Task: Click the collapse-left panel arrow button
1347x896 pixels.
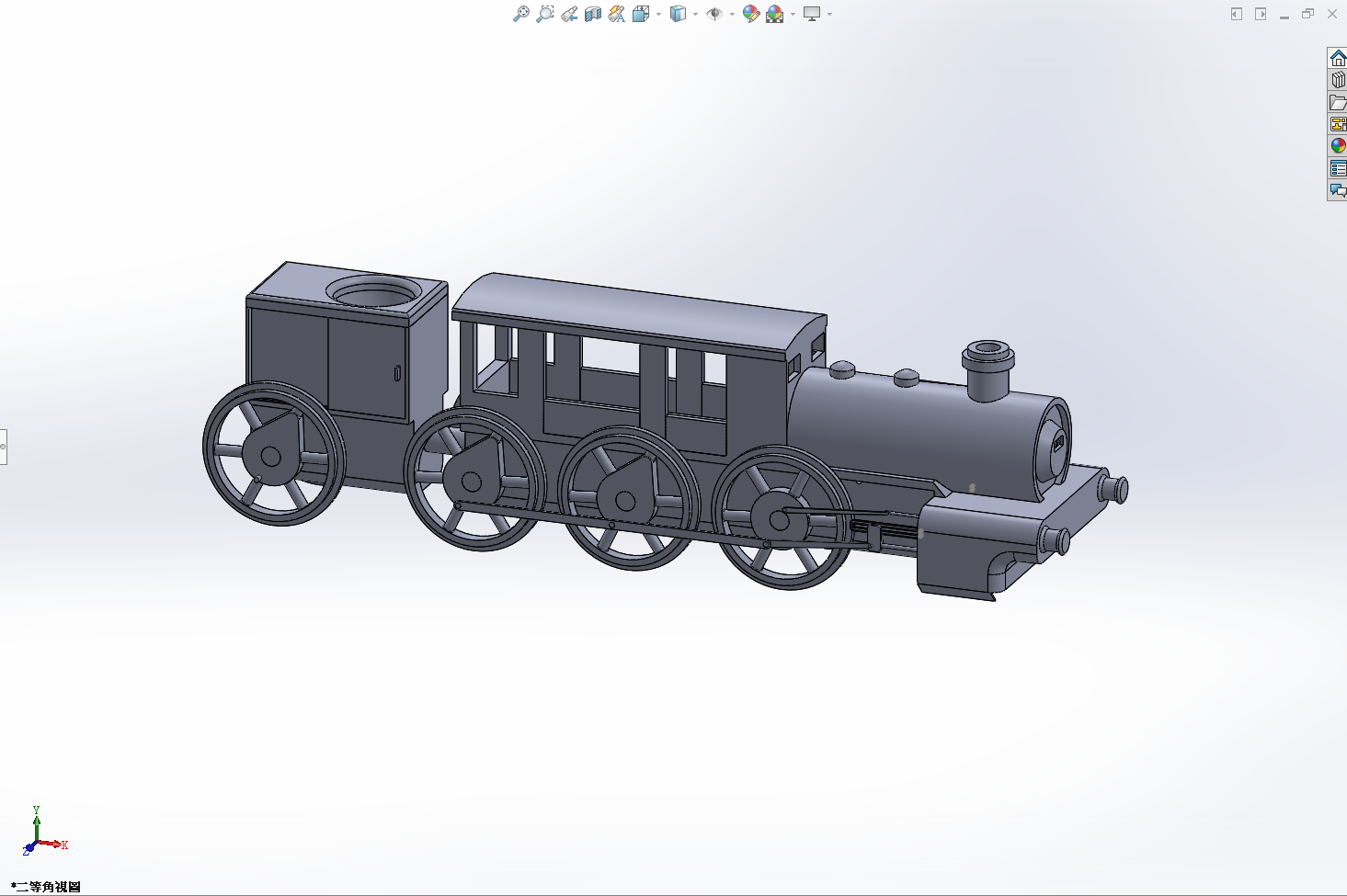Action: click(x=1237, y=14)
